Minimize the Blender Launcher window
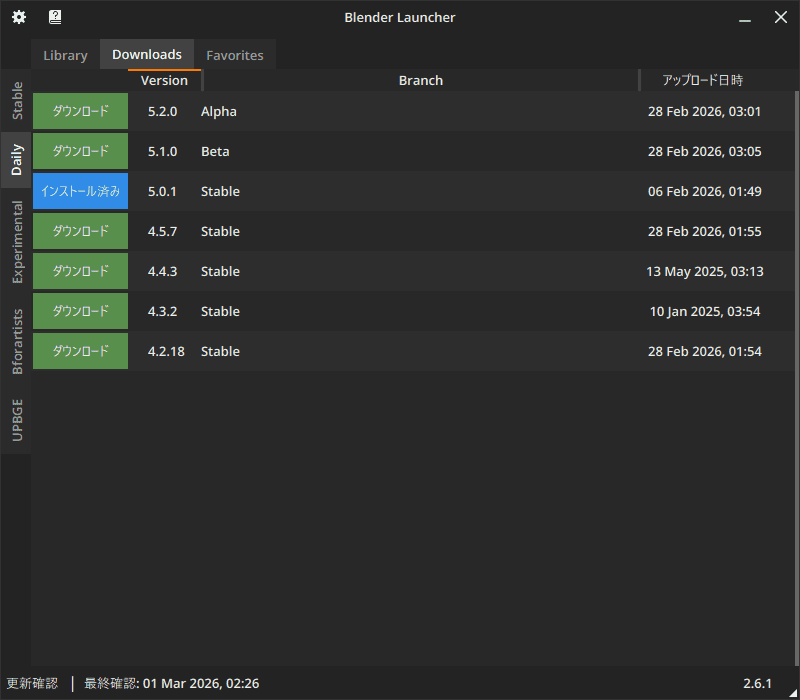This screenshot has height=700, width=800. pyautogui.click(x=745, y=18)
